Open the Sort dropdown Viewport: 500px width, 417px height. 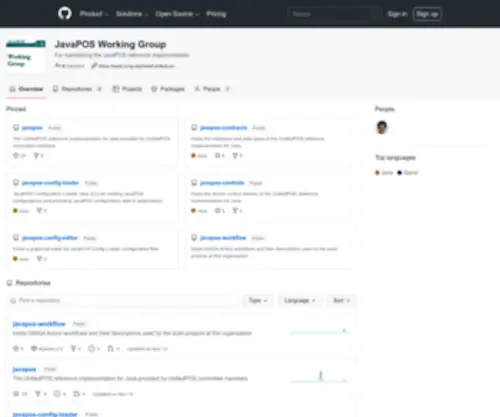point(341,301)
